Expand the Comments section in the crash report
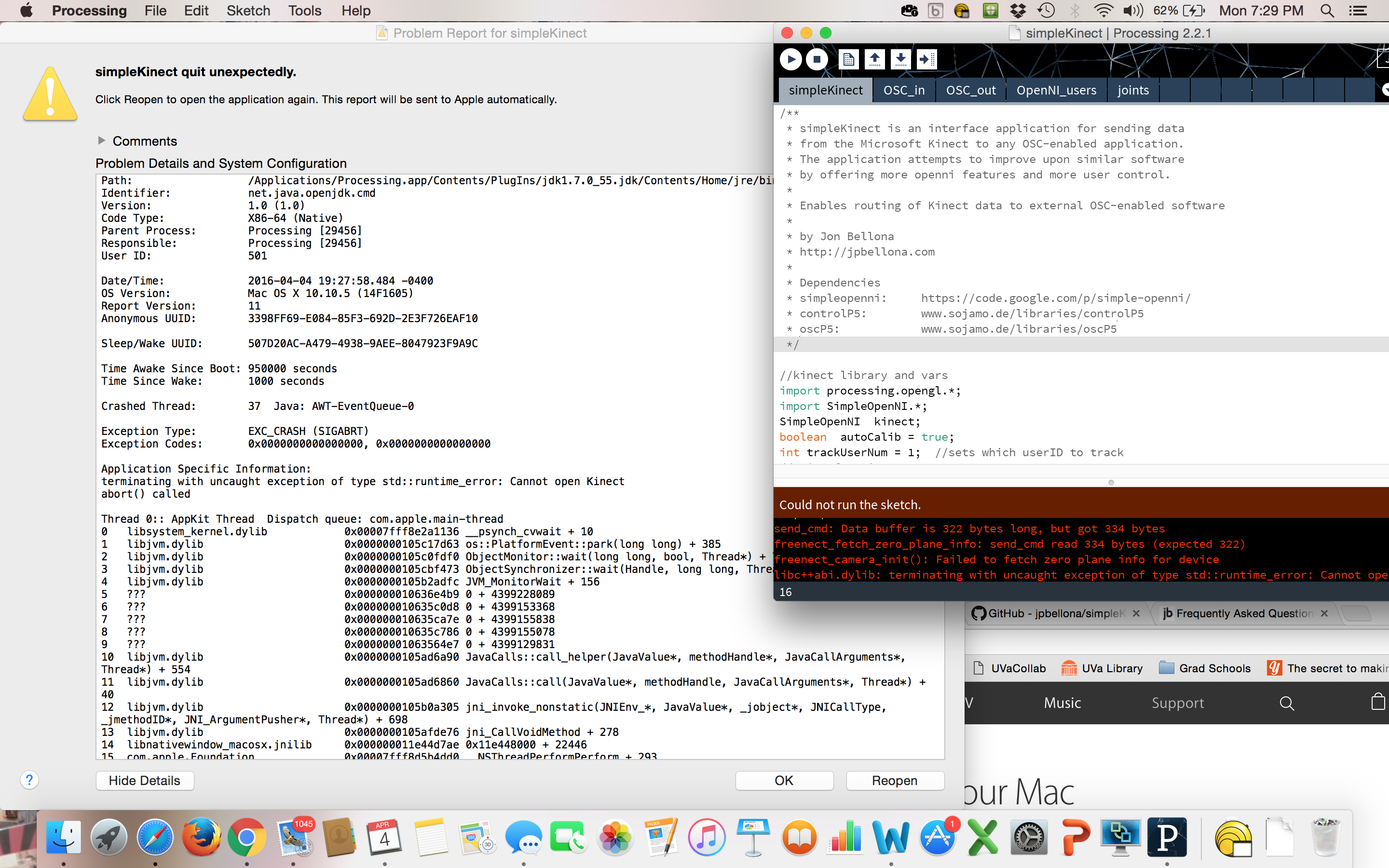The height and width of the screenshot is (868, 1389). click(x=102, y=141)
